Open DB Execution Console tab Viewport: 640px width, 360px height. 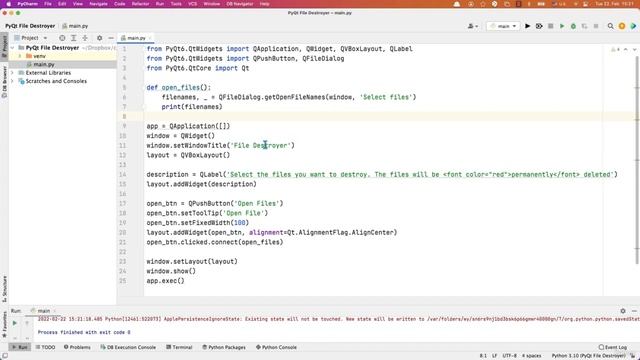128,347
